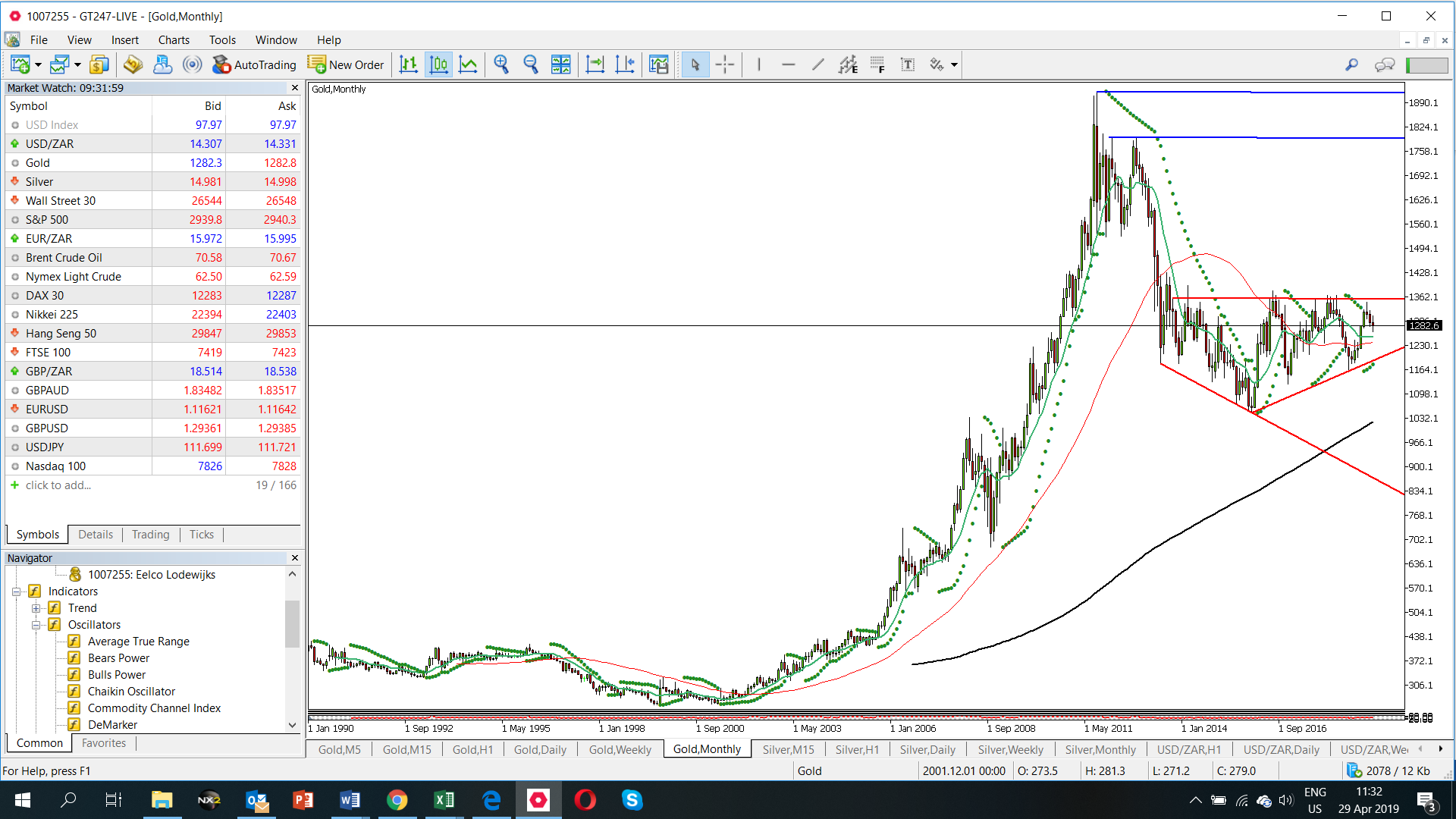Screen dimensions: 1456x819
Task: Expand the Trend tree node
Action: [36, 608]
